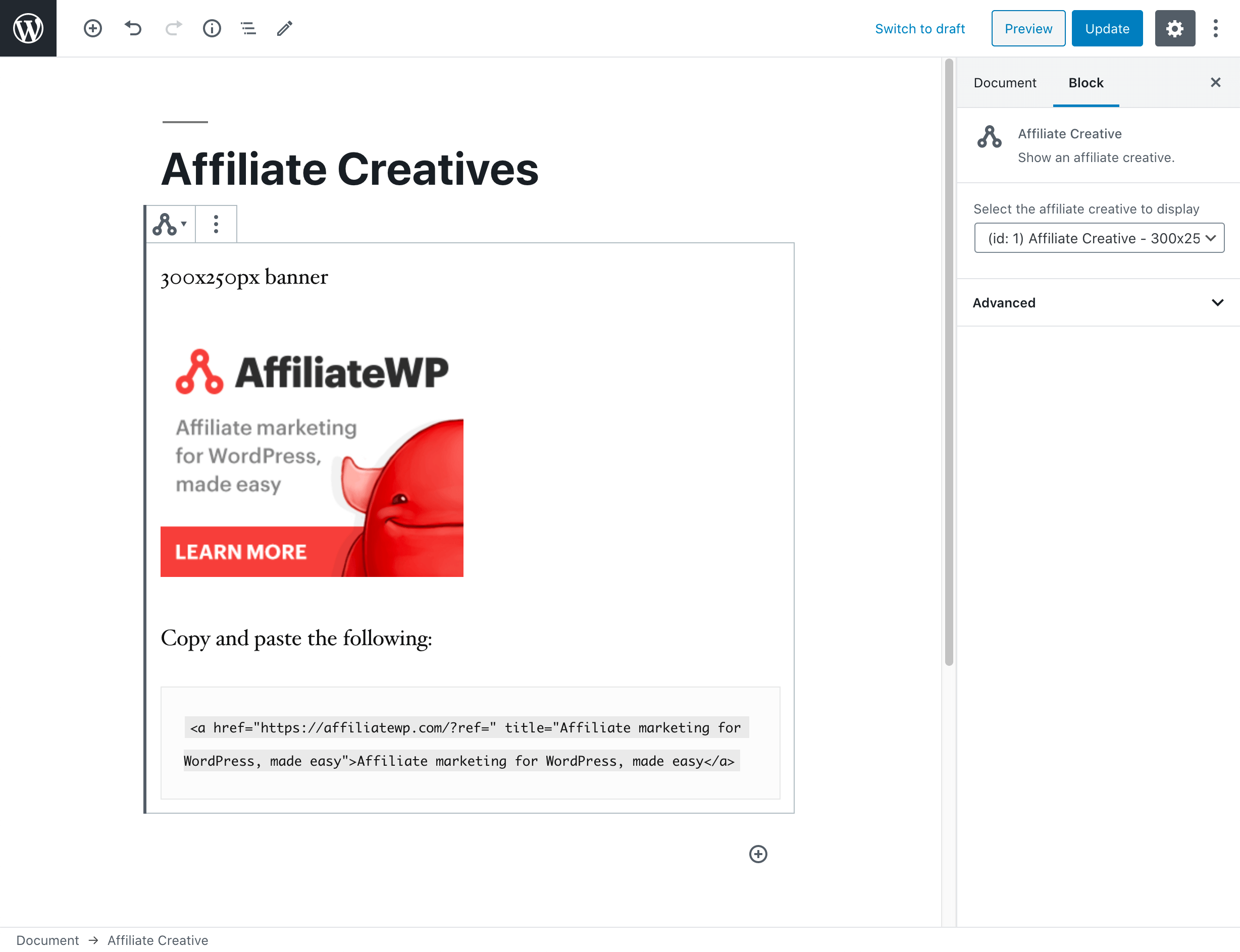The image size is (1240, 952).
Task: Select the Block tab
Action: tap(1086, 83)
